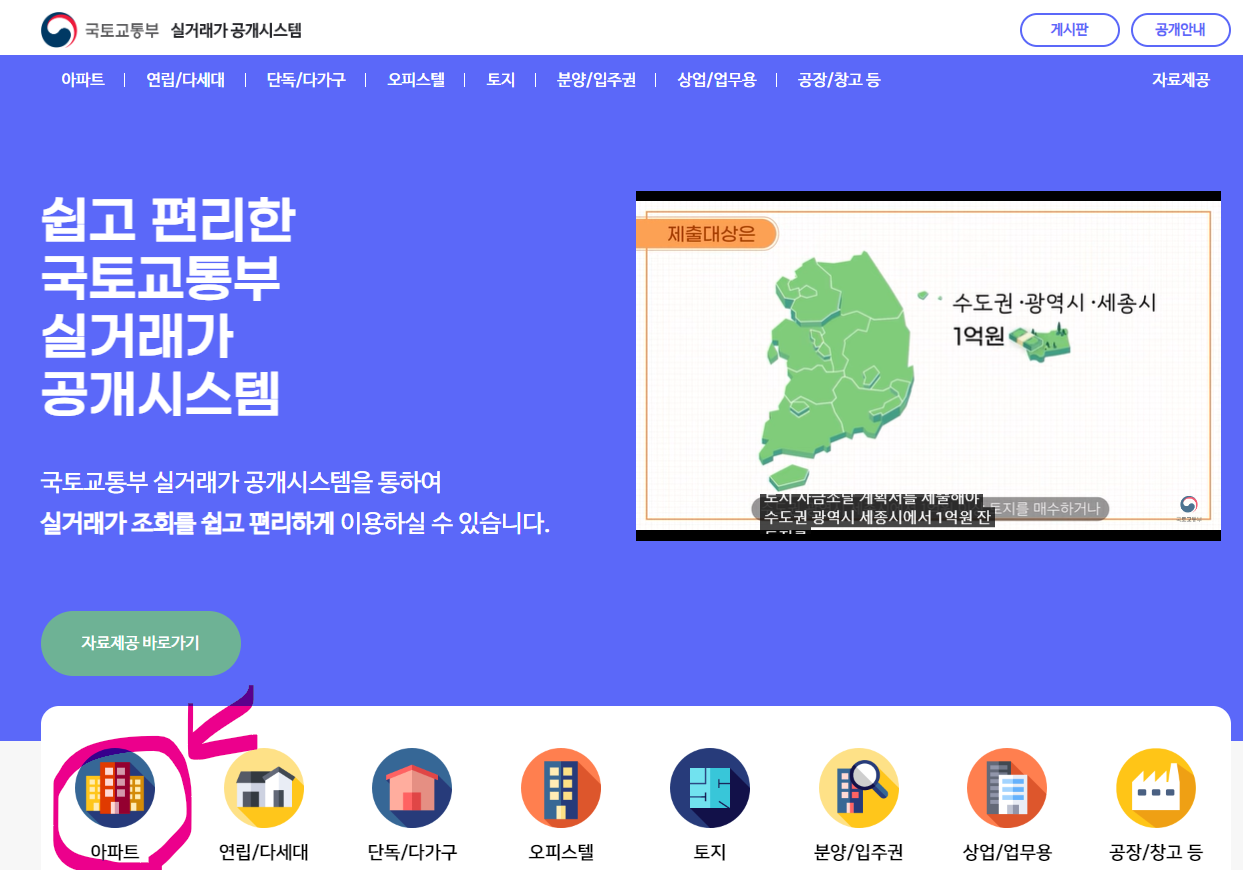Click the 오피스텔 label under the icons
Viewport: 1243px width, 878px height.
[561, 853]
